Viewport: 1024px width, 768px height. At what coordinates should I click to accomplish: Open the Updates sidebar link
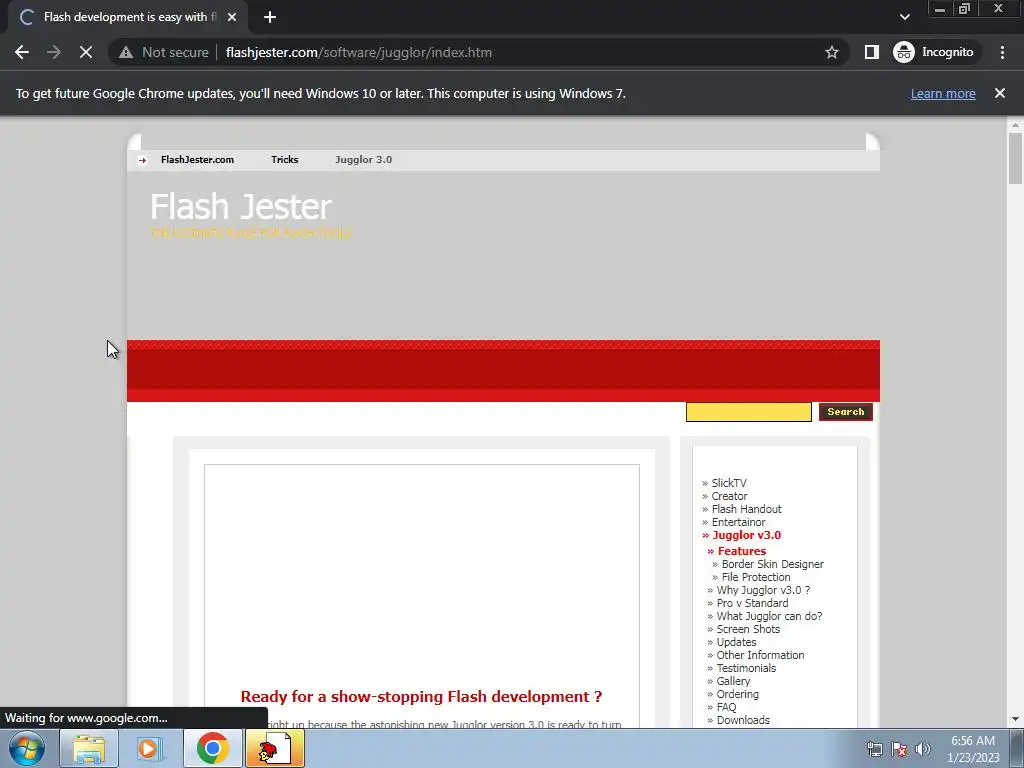[737, 642]
